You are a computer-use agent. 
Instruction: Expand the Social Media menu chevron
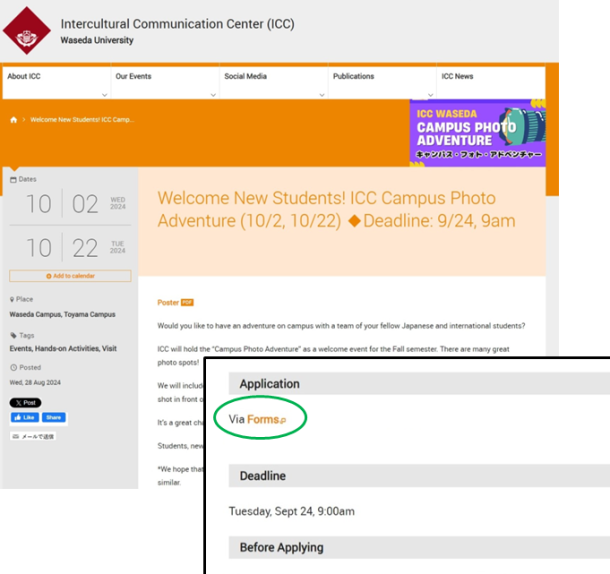pyautogui.click(x=322, y=95)
